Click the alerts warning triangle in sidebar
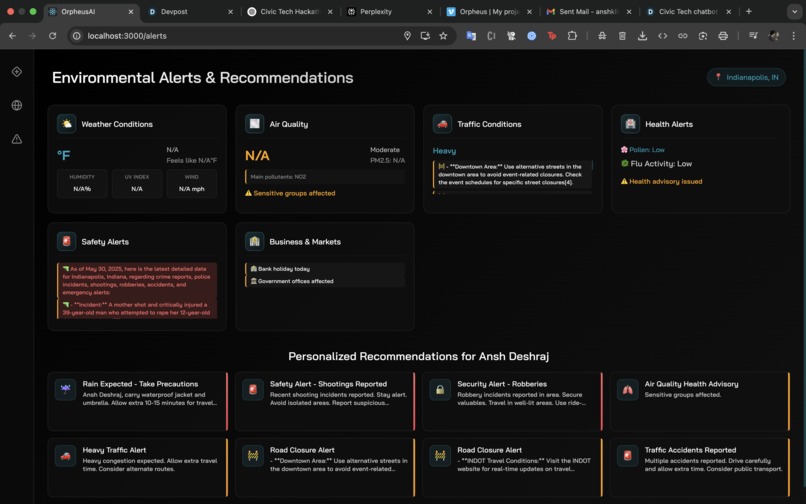 (x=17, y=139)
